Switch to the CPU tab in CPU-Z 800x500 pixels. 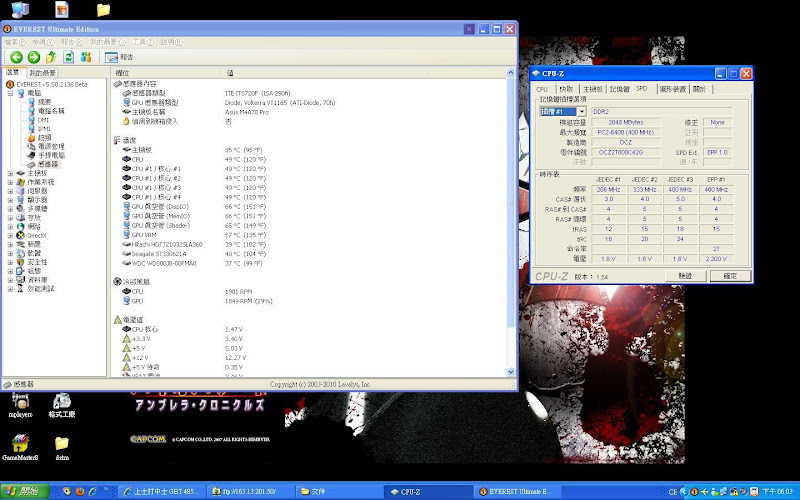(x=542, y=89)
